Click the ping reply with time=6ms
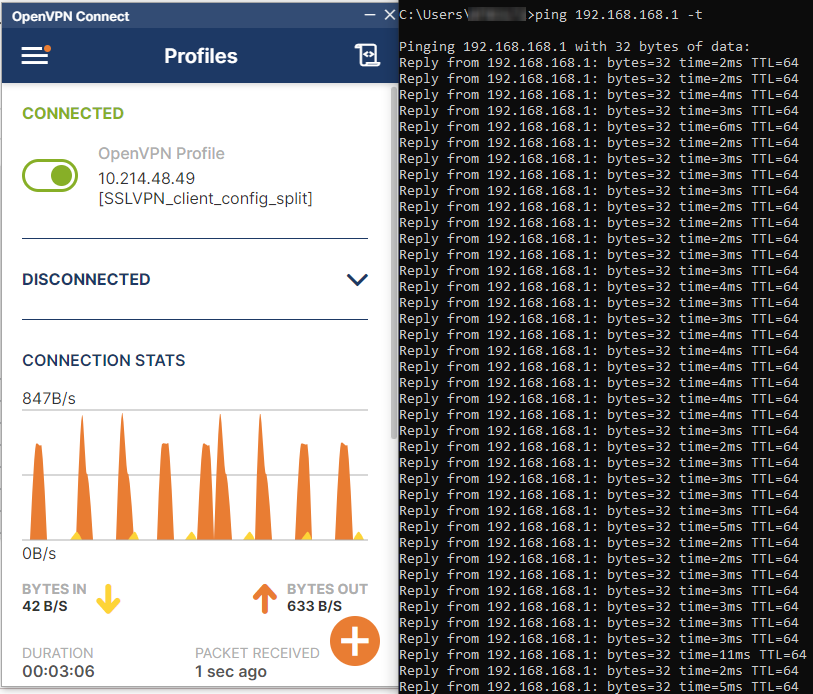Image resolution: width=813 pixels, height=694 pixels. point(599,127)
